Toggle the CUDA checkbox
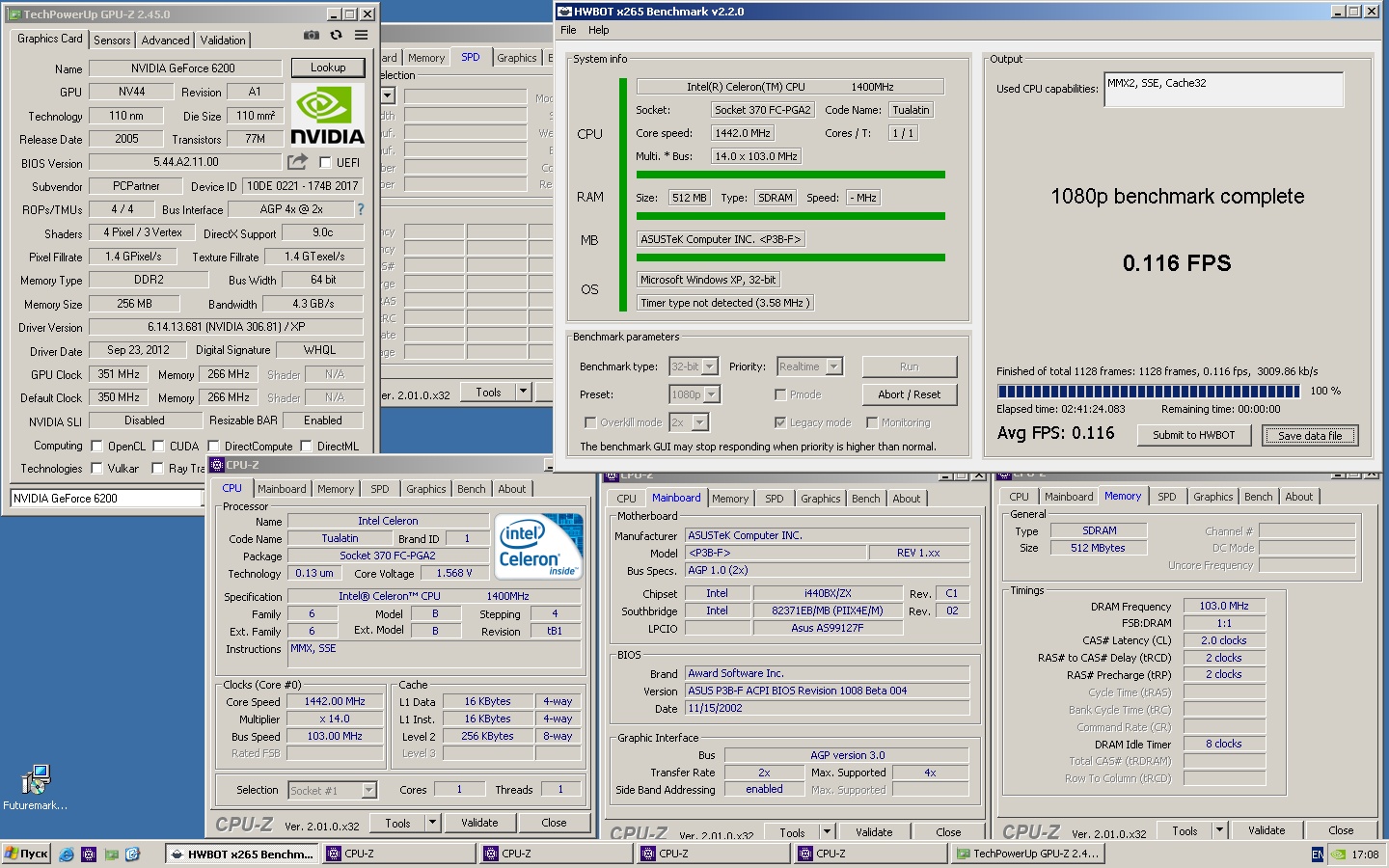This screenshot has width=1389, height=868. (158, 447)
